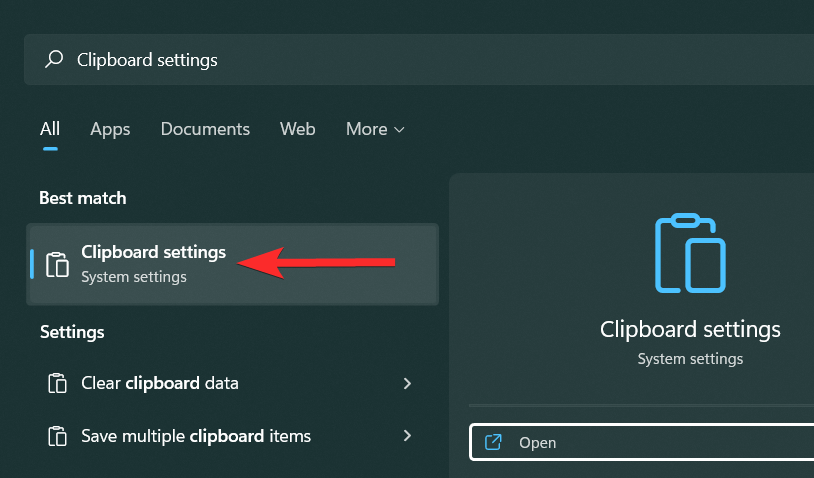Viewport: 814px width, 478px height.
Task: Click the search box containing 'Clipboard settings'
Action: 400,60
